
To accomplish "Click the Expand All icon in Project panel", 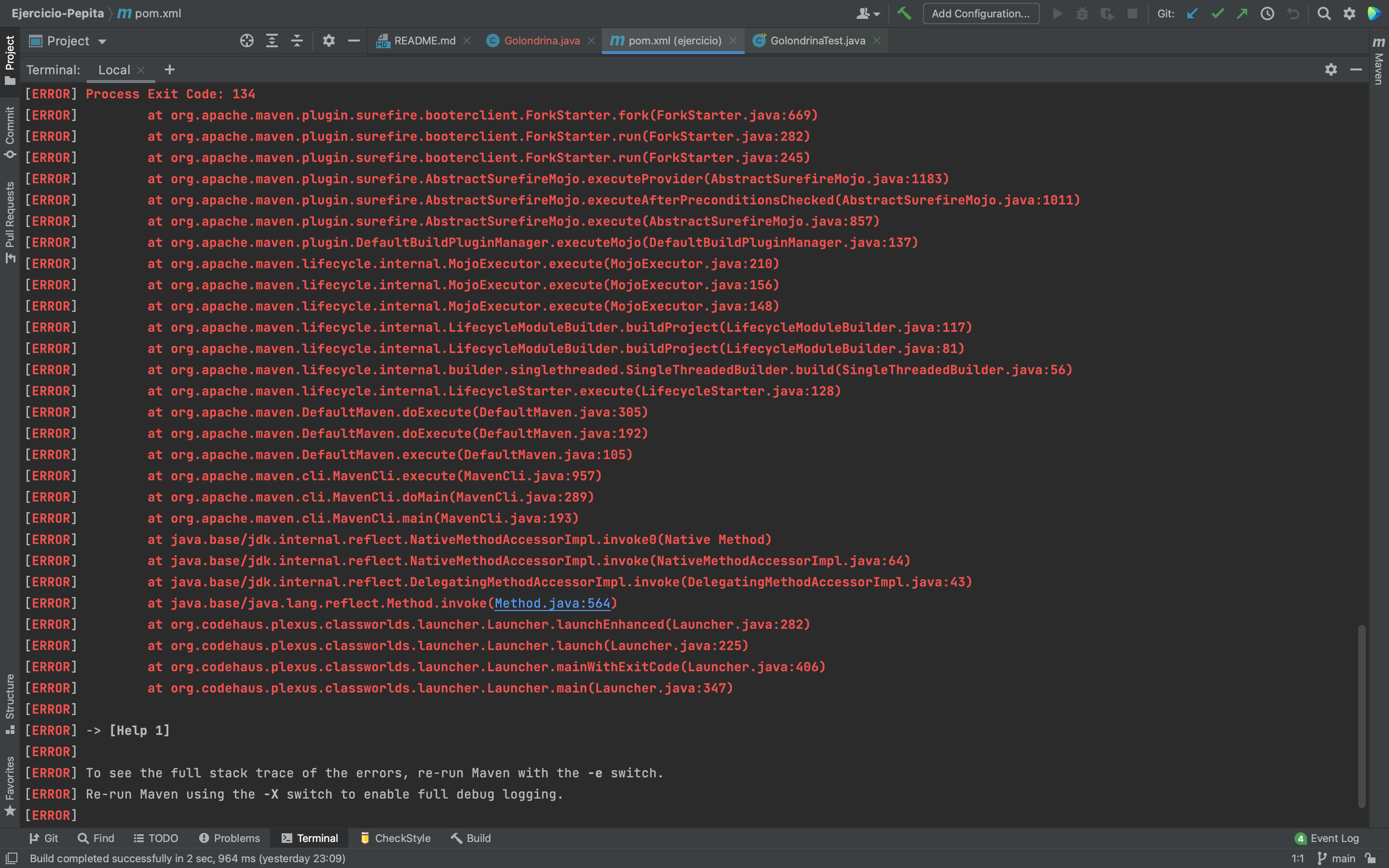I will (x=272, y=41).
